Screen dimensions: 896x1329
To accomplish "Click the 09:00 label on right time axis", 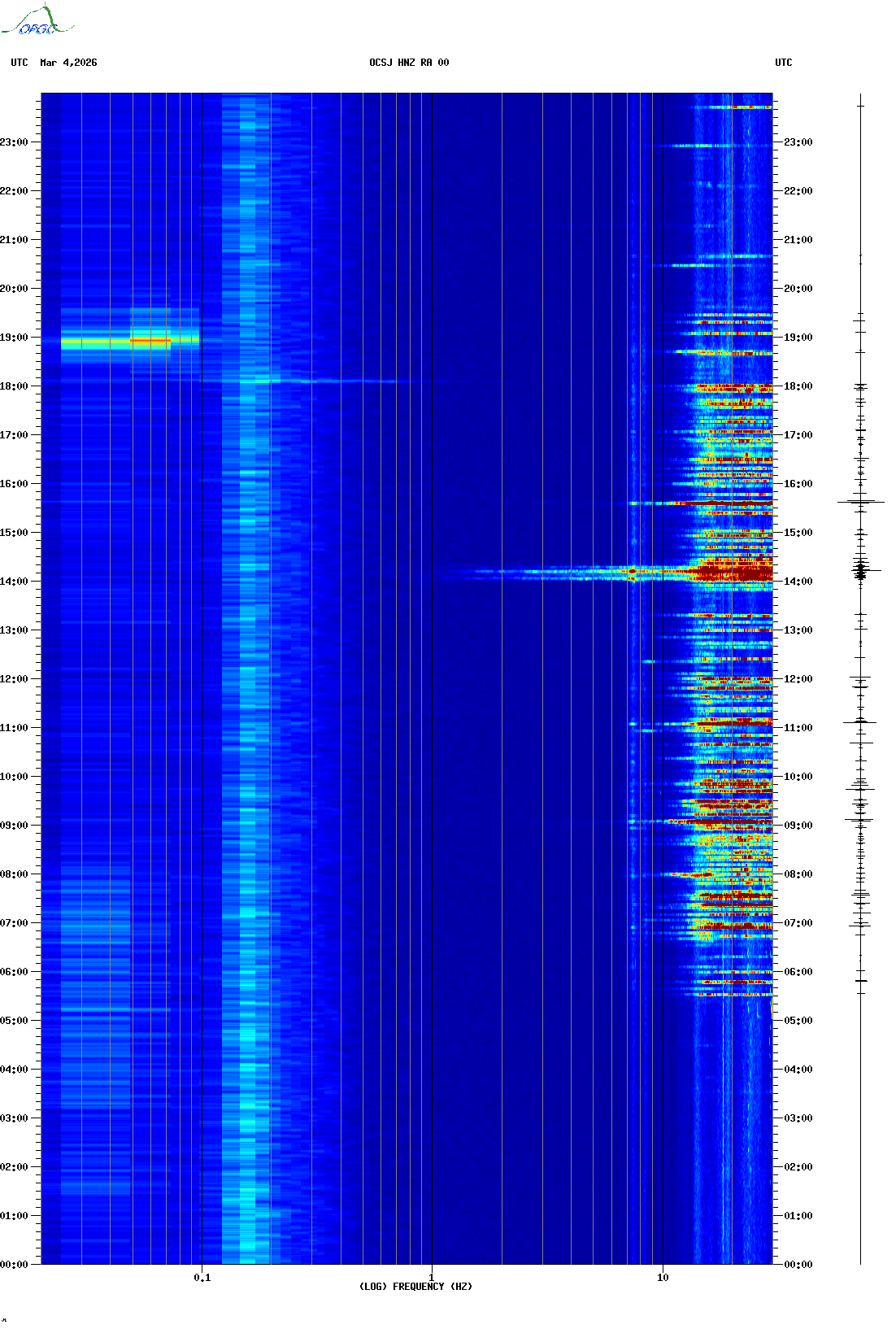I will (798, 826).
